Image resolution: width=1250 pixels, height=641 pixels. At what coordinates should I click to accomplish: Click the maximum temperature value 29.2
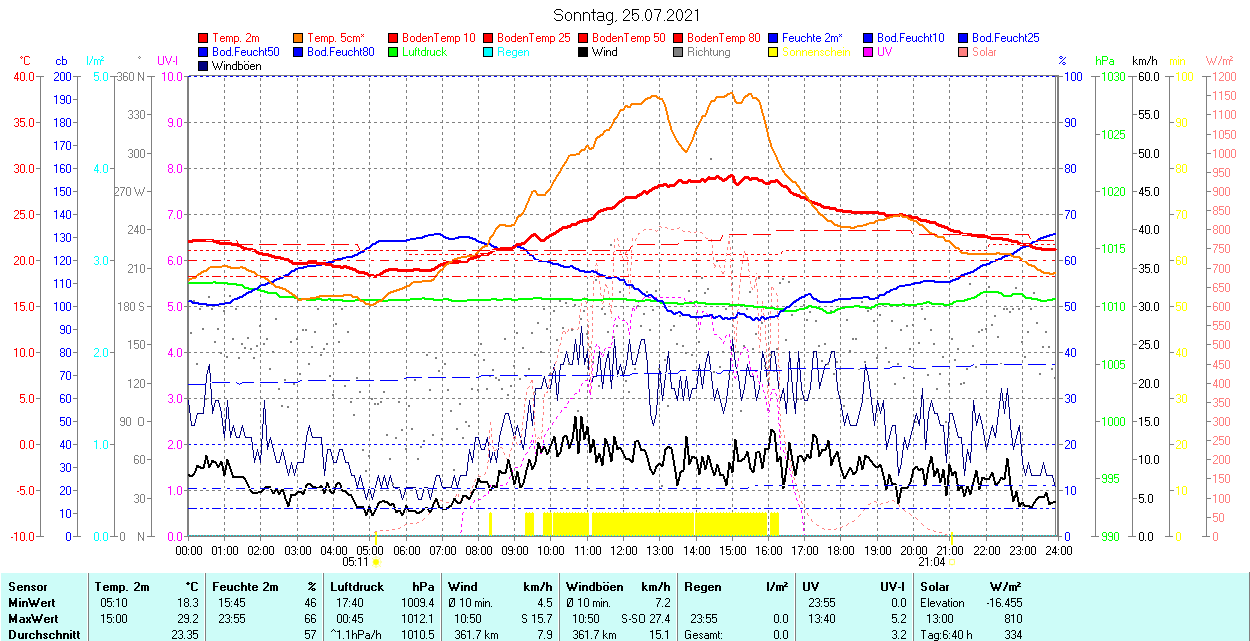[x=188, y=619]
